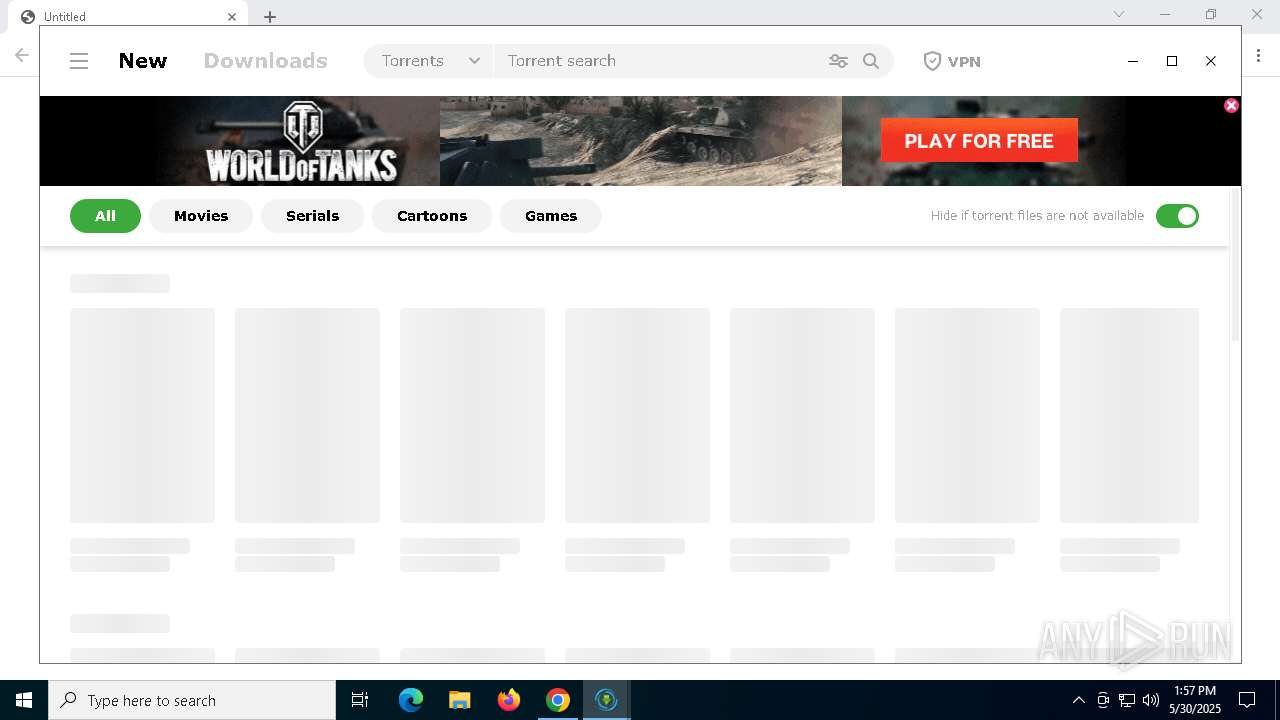Click the magnifier search icon
This screenshot has height=720, width=1280.
click(871, 61)
